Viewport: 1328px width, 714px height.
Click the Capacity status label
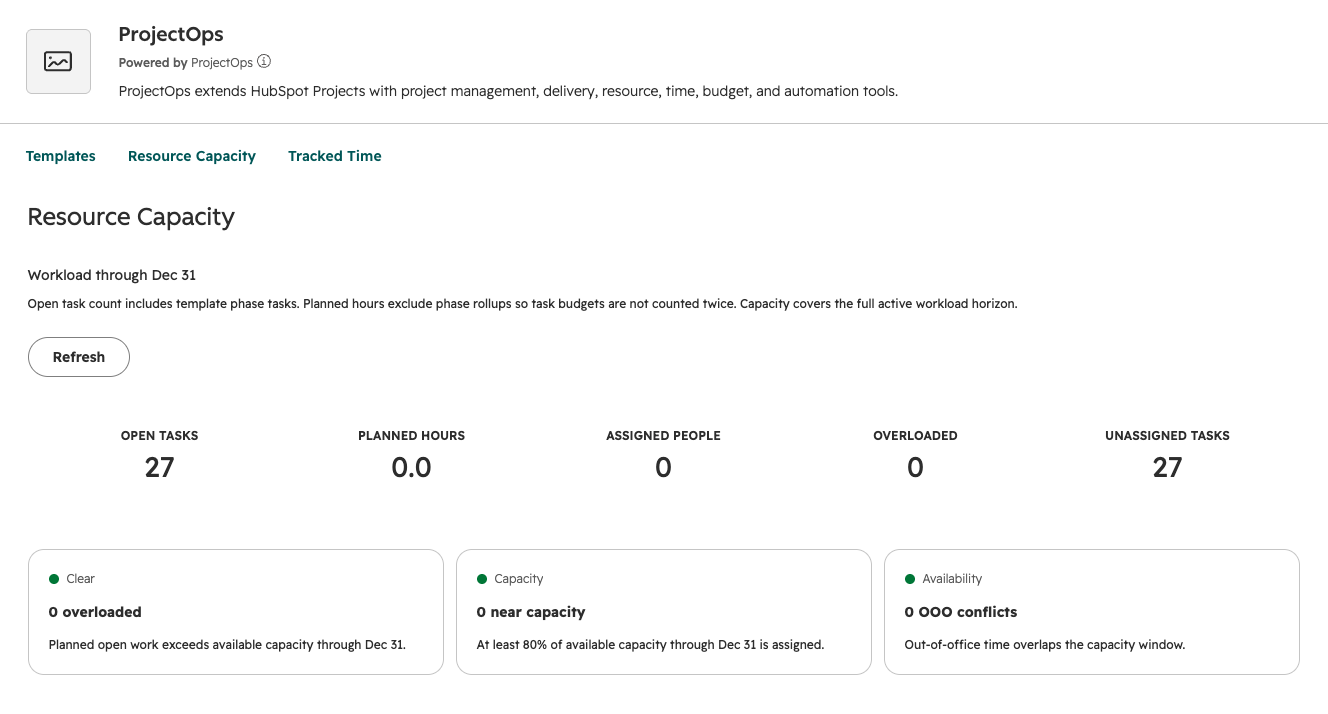point(519,579)
